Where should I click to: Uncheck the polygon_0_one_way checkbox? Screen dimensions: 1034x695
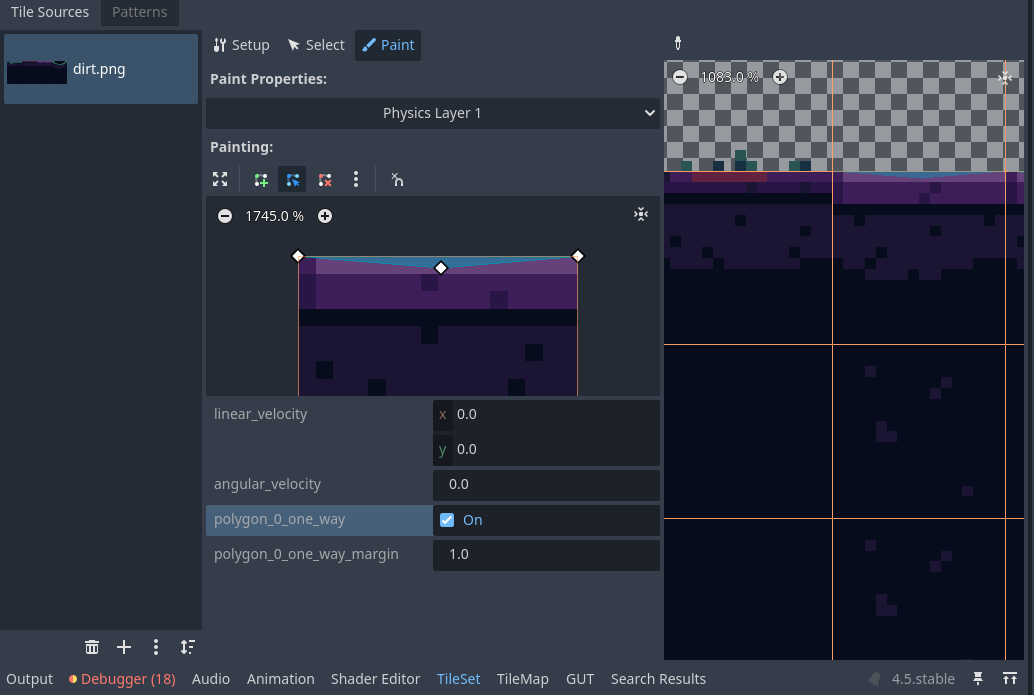(447, 520)
